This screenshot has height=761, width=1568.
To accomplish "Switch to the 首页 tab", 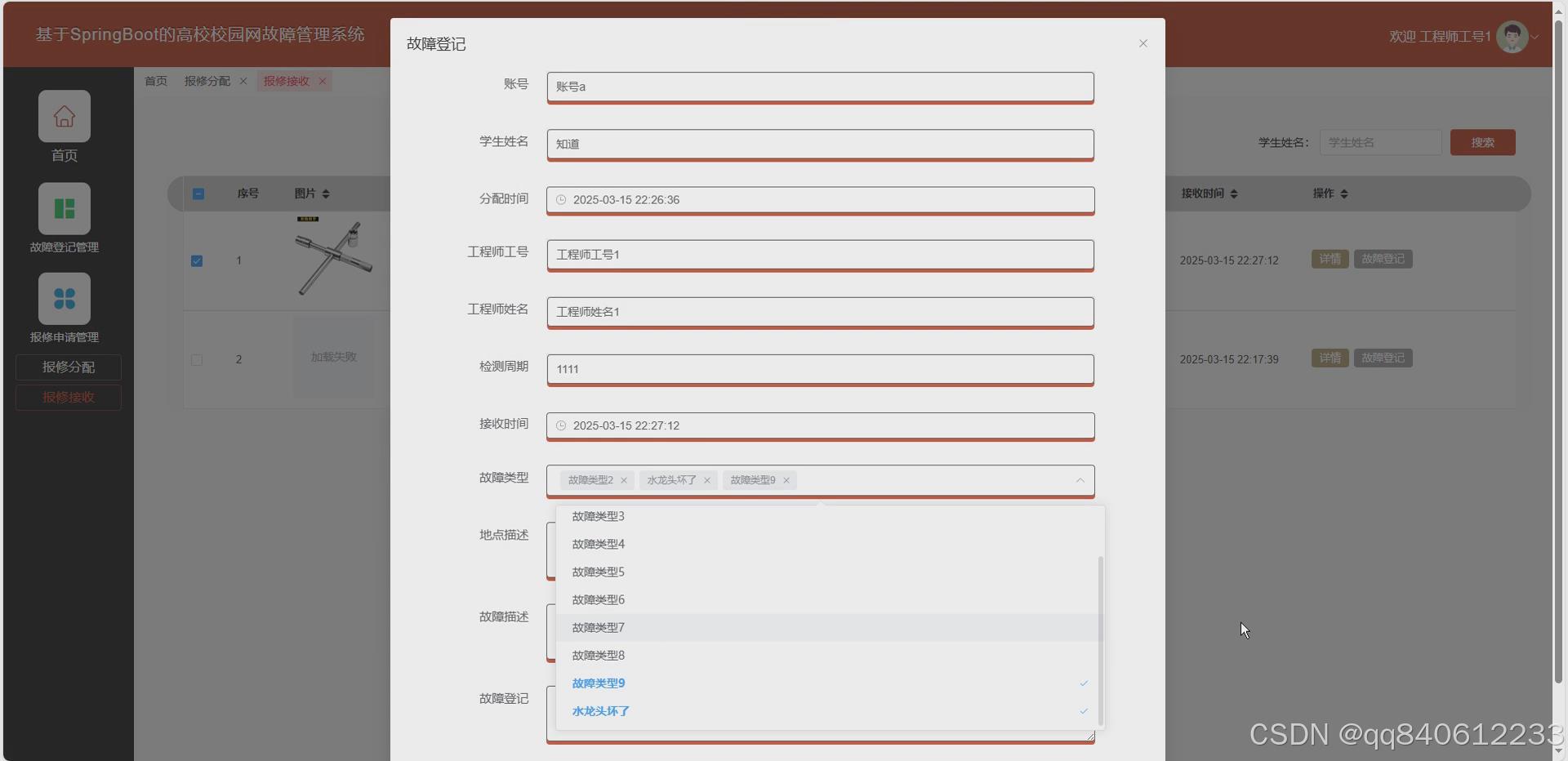I will [156, 81].
